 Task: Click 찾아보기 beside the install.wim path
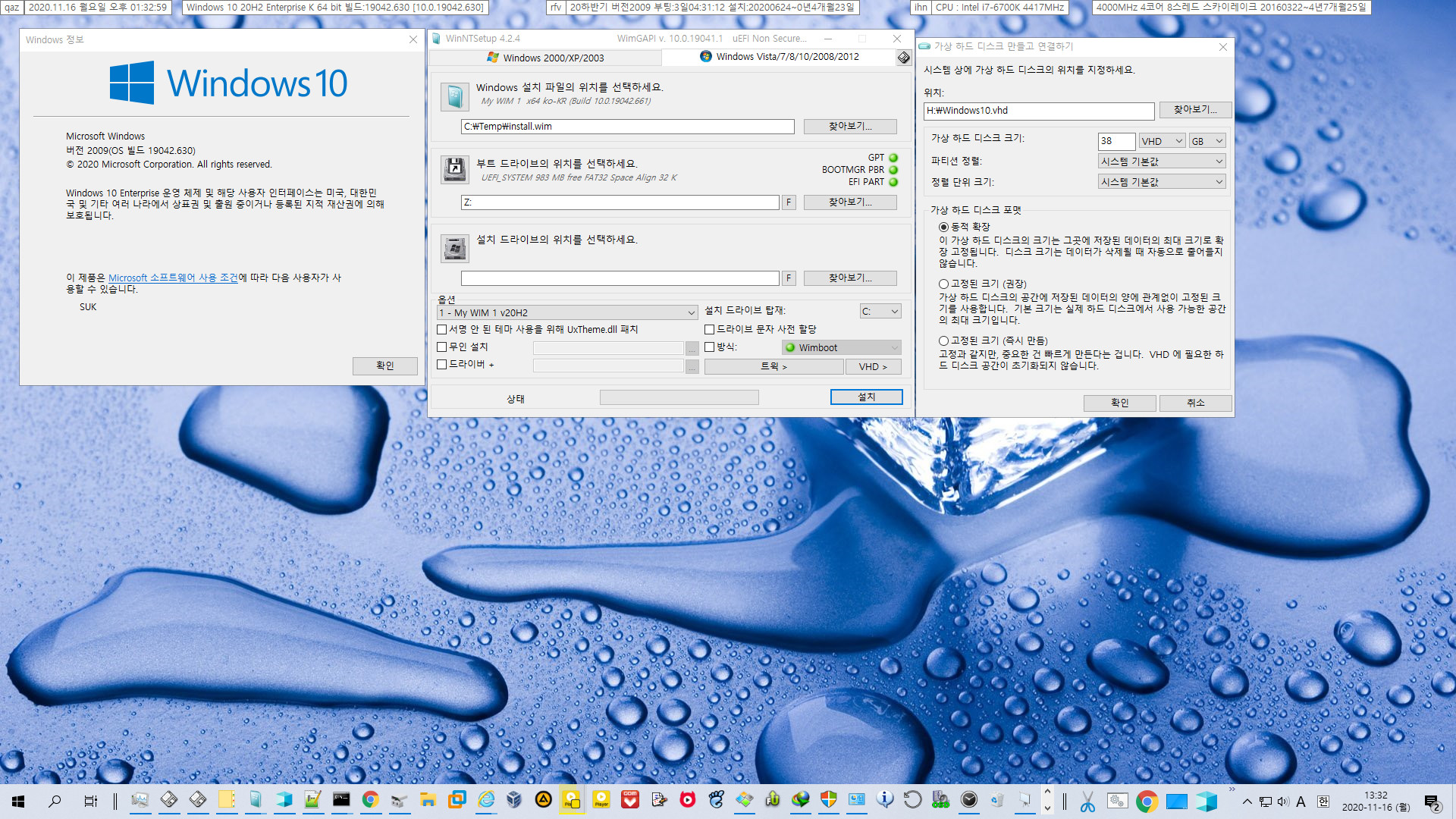pyautogui.click(x=850, y=127)
